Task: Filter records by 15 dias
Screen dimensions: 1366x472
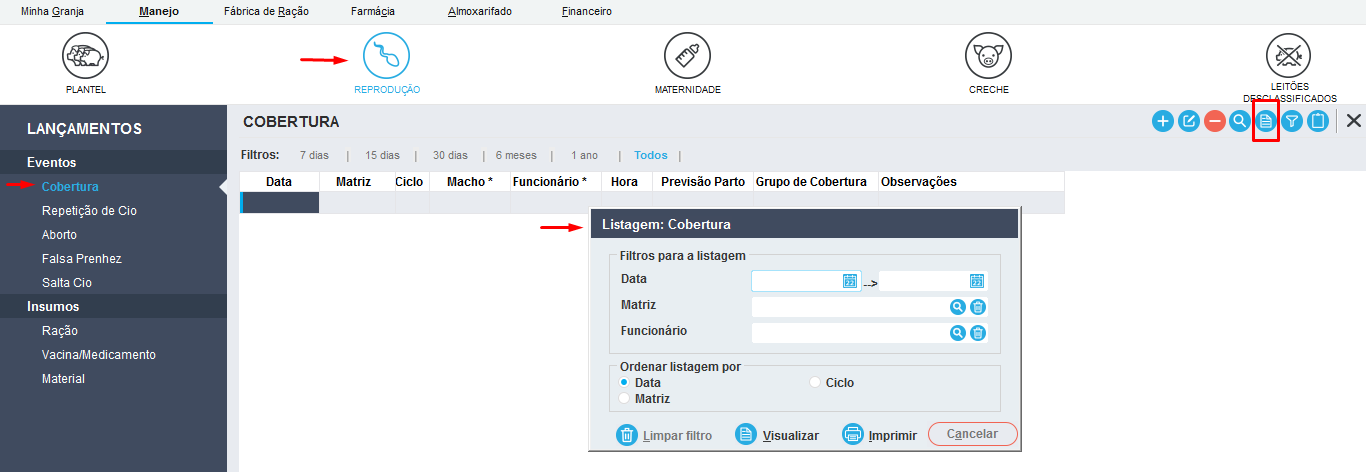Action: pos(382,156)
